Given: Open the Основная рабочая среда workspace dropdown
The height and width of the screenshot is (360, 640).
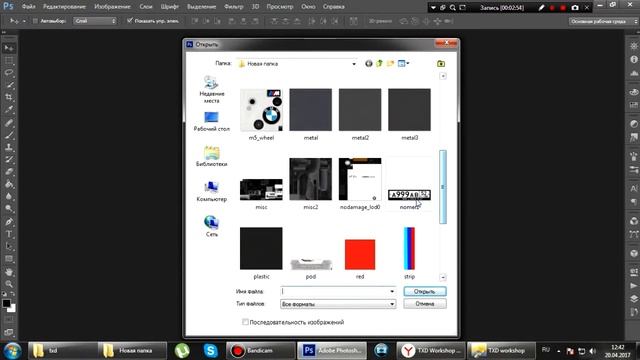Looking at the screenshot, I should [x=604, y=21].
